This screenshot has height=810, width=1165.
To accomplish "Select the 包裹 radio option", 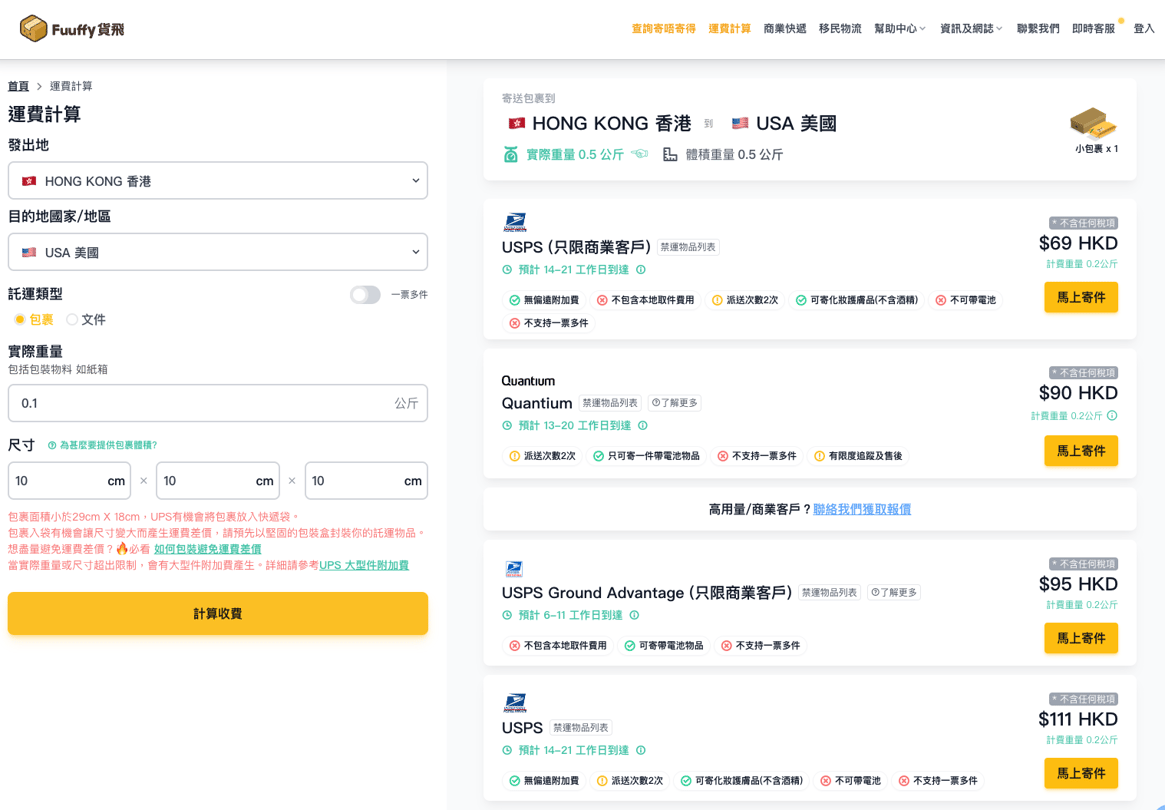I will coord(20,320).
